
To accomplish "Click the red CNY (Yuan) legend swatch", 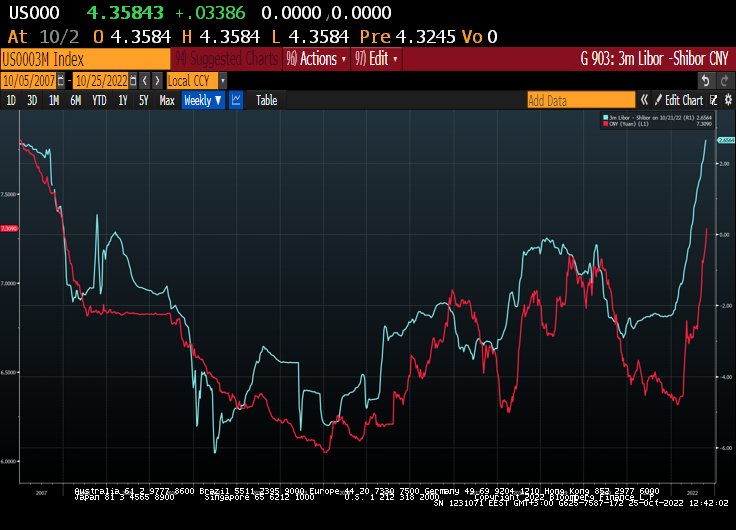I will [x=606, y=124].
